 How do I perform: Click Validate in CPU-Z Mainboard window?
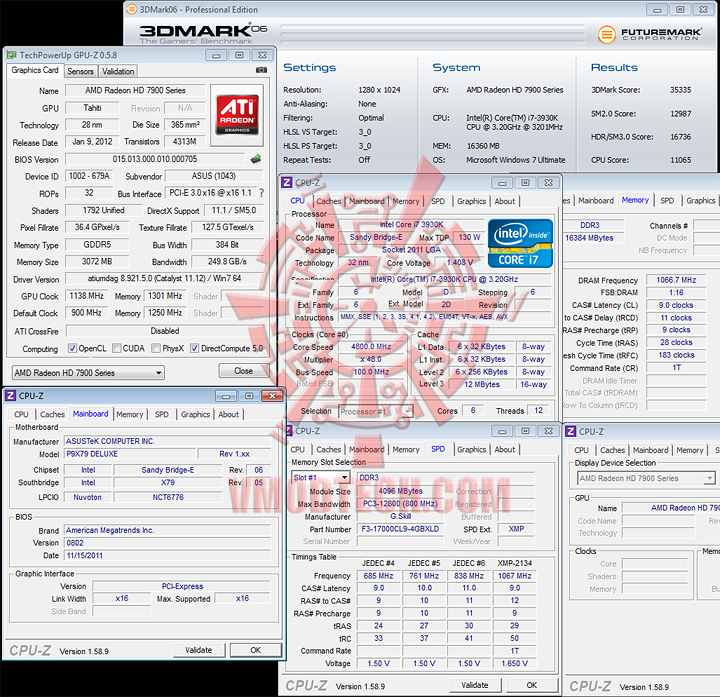point(199,650)
